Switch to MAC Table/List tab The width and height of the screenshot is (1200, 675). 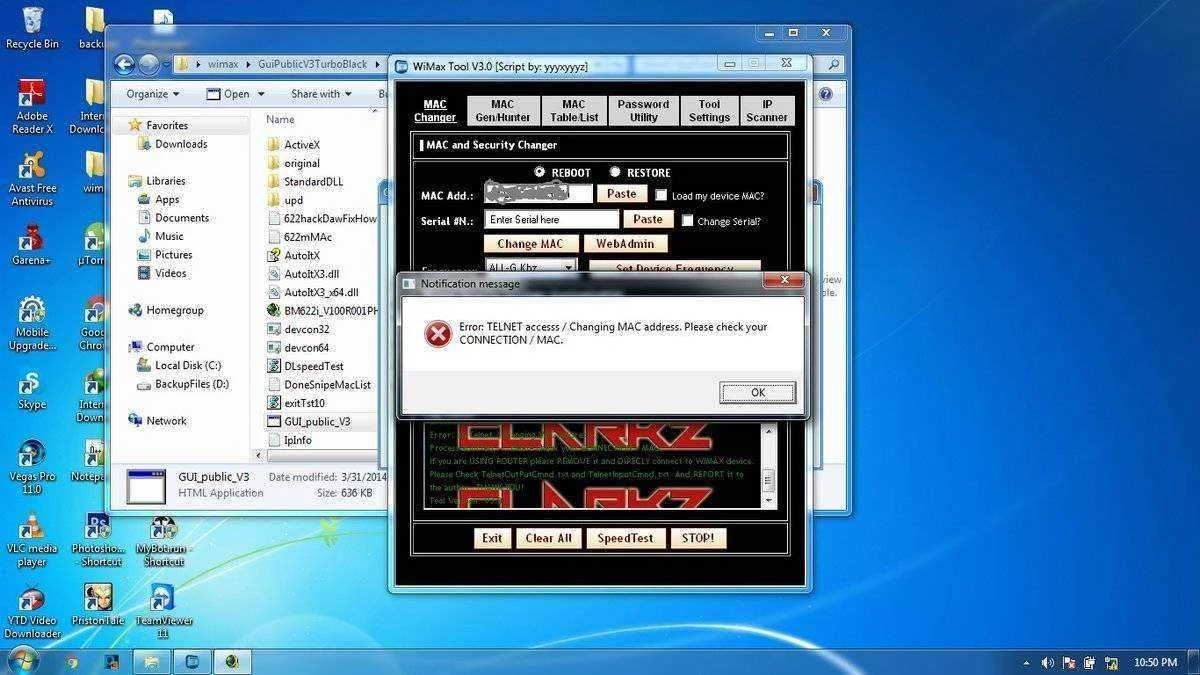[x=574, y=110]
